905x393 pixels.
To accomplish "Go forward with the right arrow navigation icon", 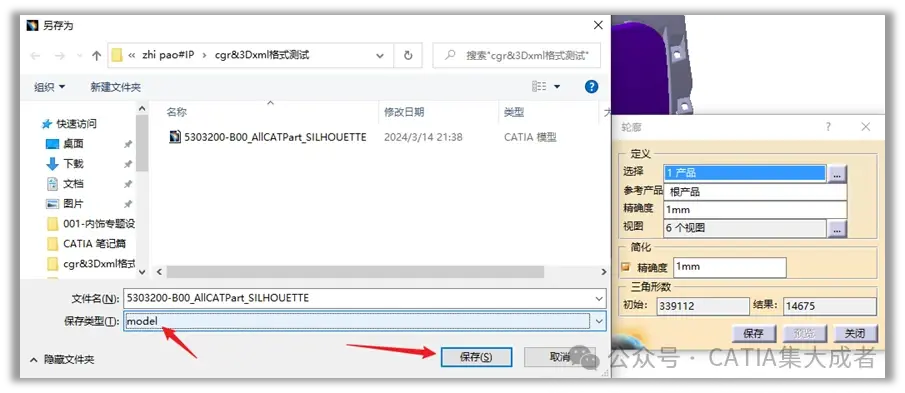I will tap(59, 55).
